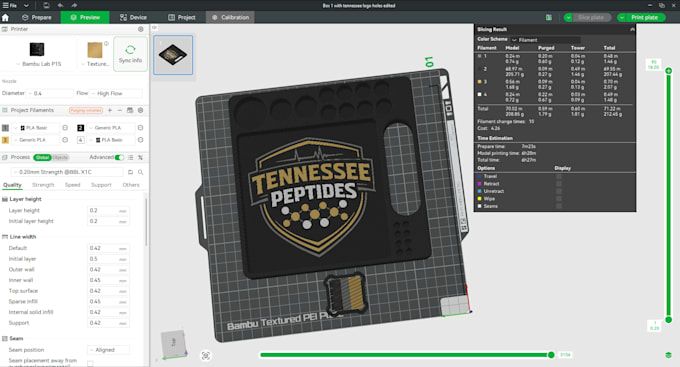Viewport: 680px width, 367px height.
Task: Open Project Filaments settings gear
Action: click(x=141, y=110)
